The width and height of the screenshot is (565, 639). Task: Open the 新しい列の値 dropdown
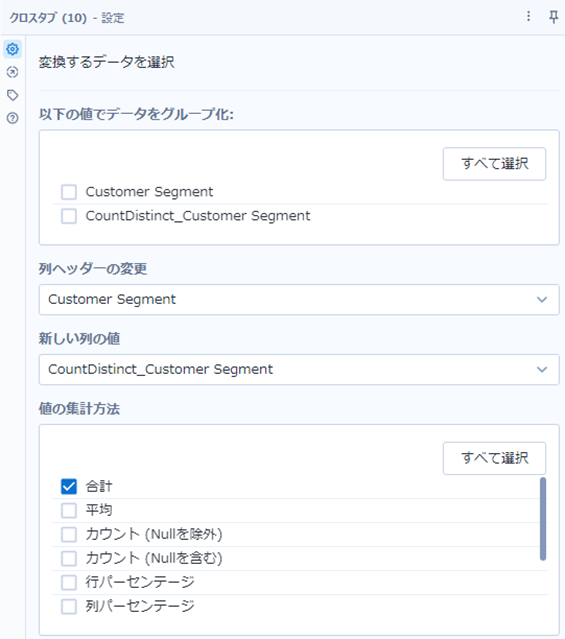tap(299, 369)
